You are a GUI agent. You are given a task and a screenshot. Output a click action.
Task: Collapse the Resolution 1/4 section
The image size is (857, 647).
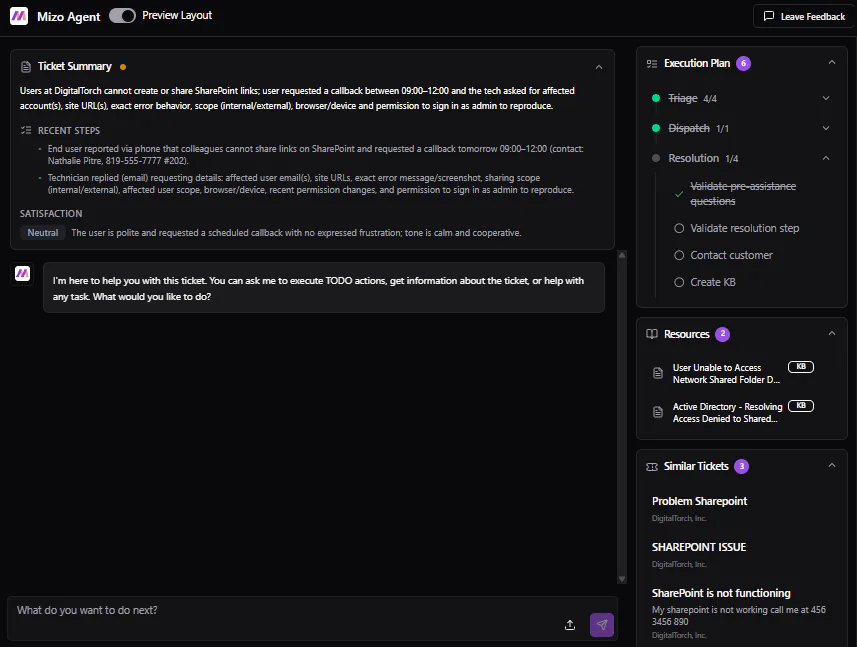[826, 158]
